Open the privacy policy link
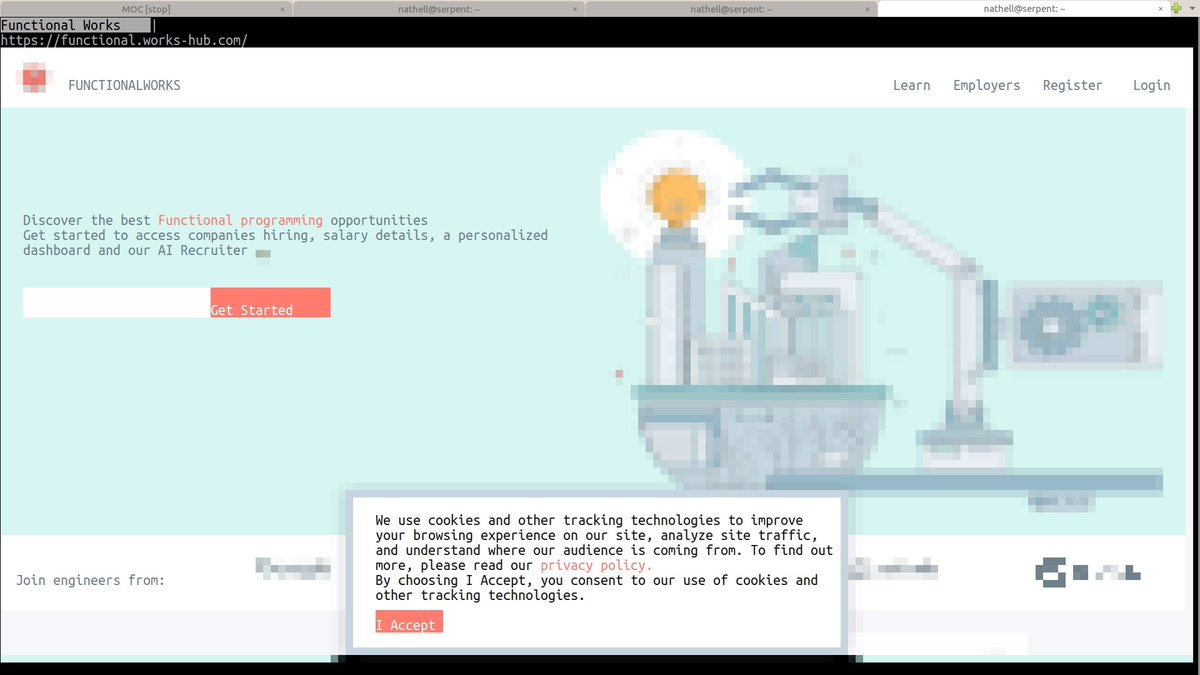Screen dimensions: 1200x675 (596, 565)
